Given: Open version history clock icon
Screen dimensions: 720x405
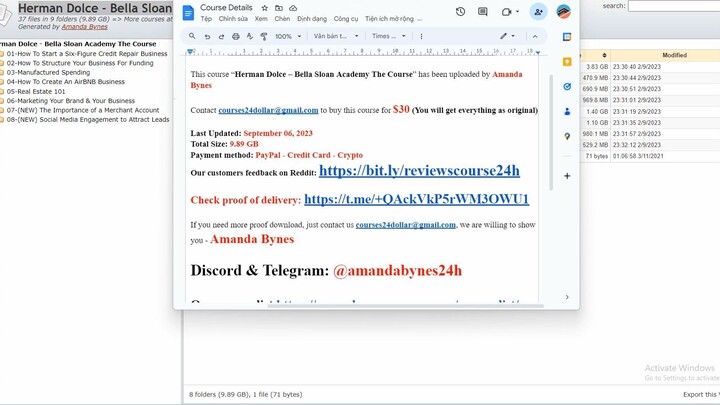Looking at the screenshot, I should pyautogui.click(x=460, y=12).
